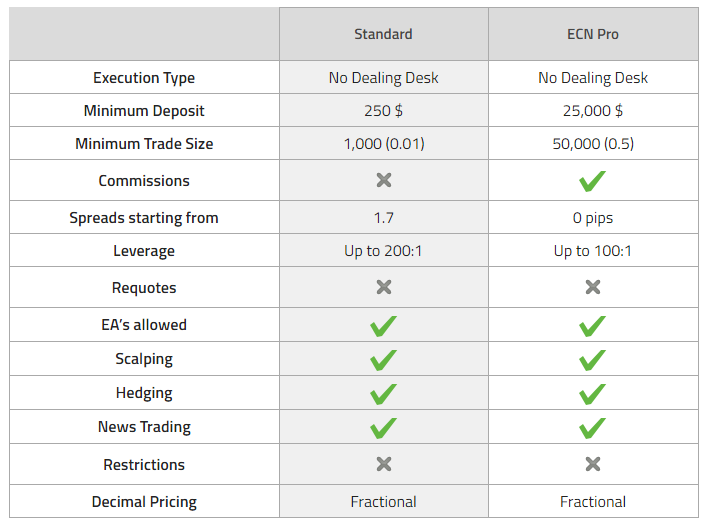The height and width of the screenshot is (529, 709).
Task: Click the Up to 200:1 leverage cell
Action: tap(383, 250)
